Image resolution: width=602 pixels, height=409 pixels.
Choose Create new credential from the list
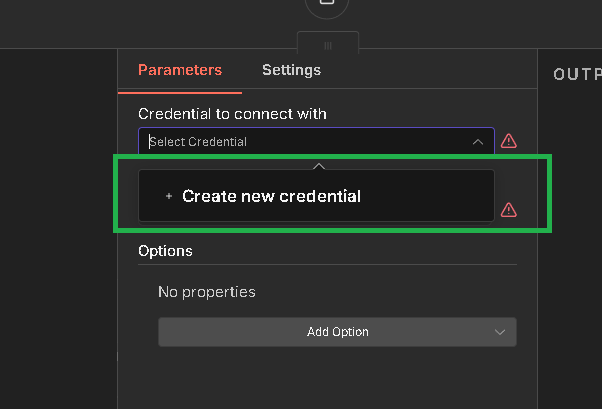(x=271, y=196)
